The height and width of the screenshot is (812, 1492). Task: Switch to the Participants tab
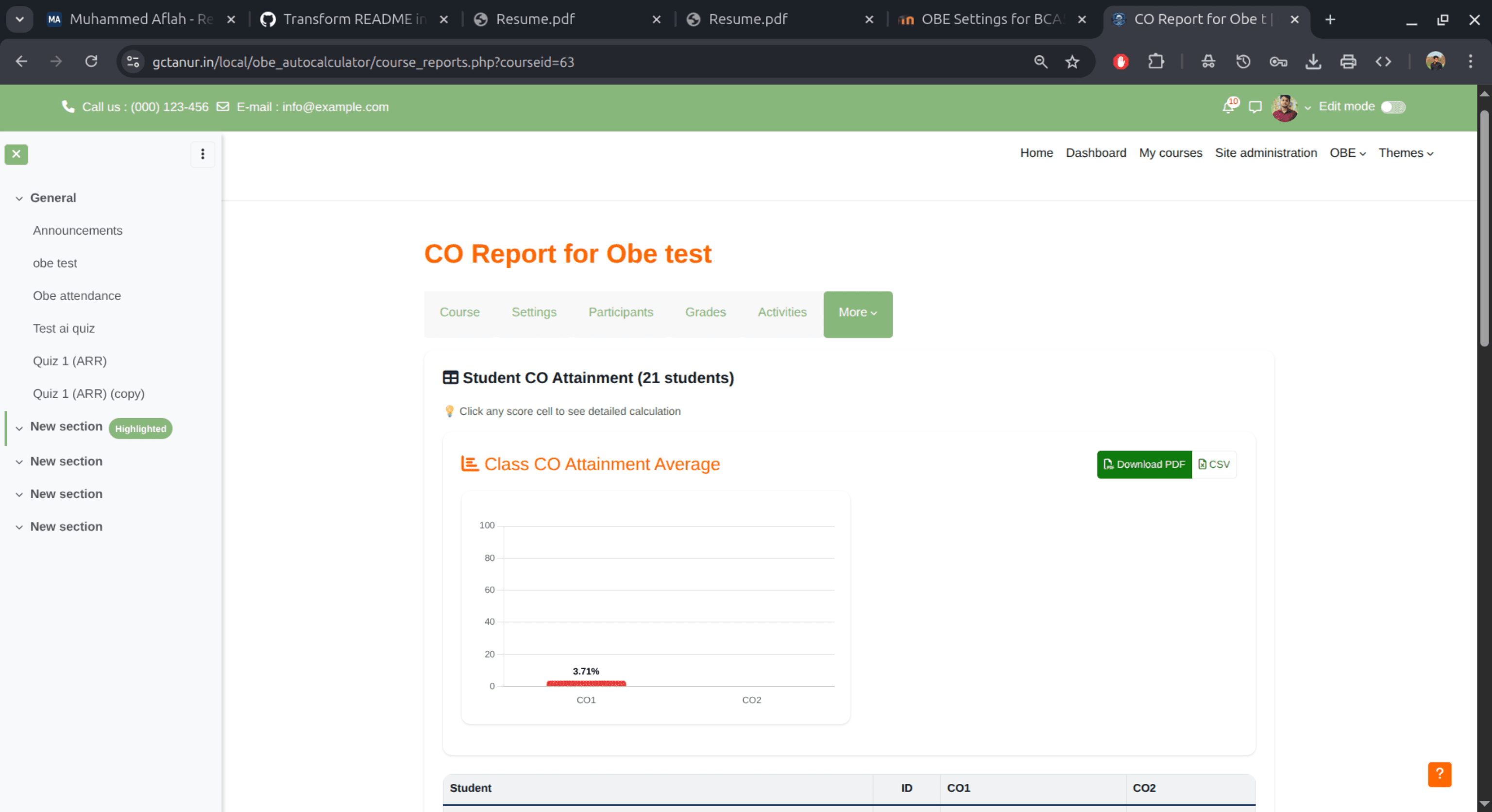[620, 312]
